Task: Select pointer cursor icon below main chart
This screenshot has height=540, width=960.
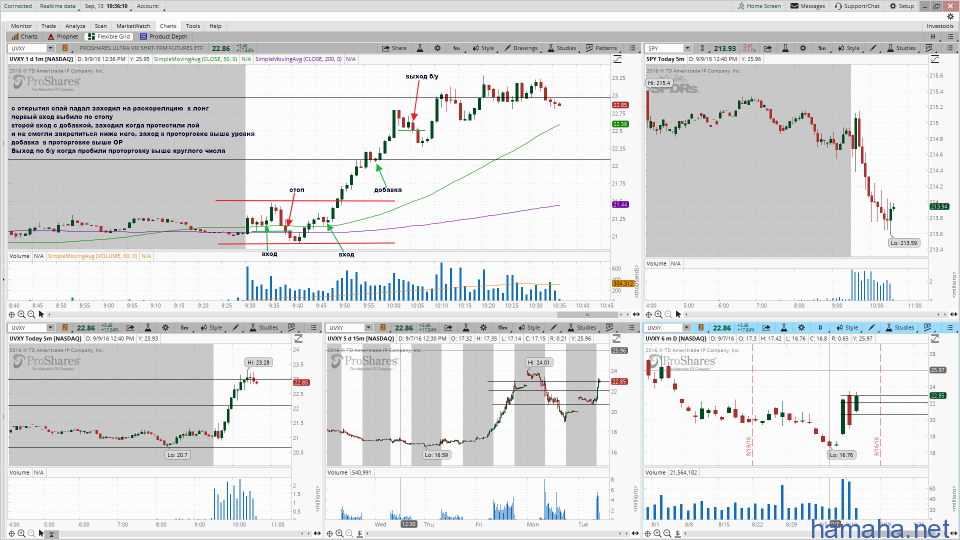Action: tap(41, 314)
